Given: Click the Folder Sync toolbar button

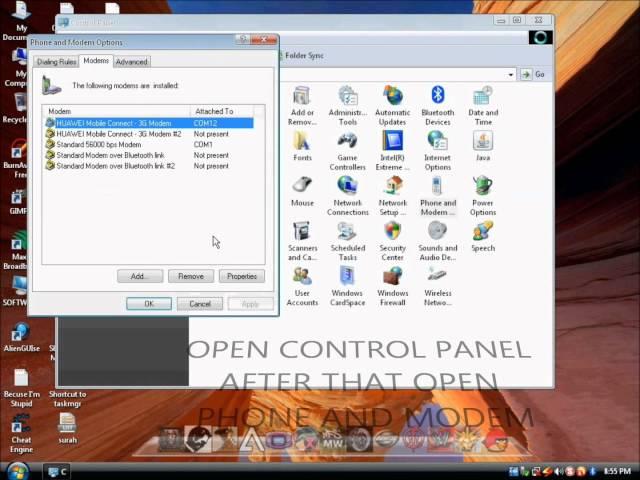Looking at the screenshot, I should pos(301,56).
